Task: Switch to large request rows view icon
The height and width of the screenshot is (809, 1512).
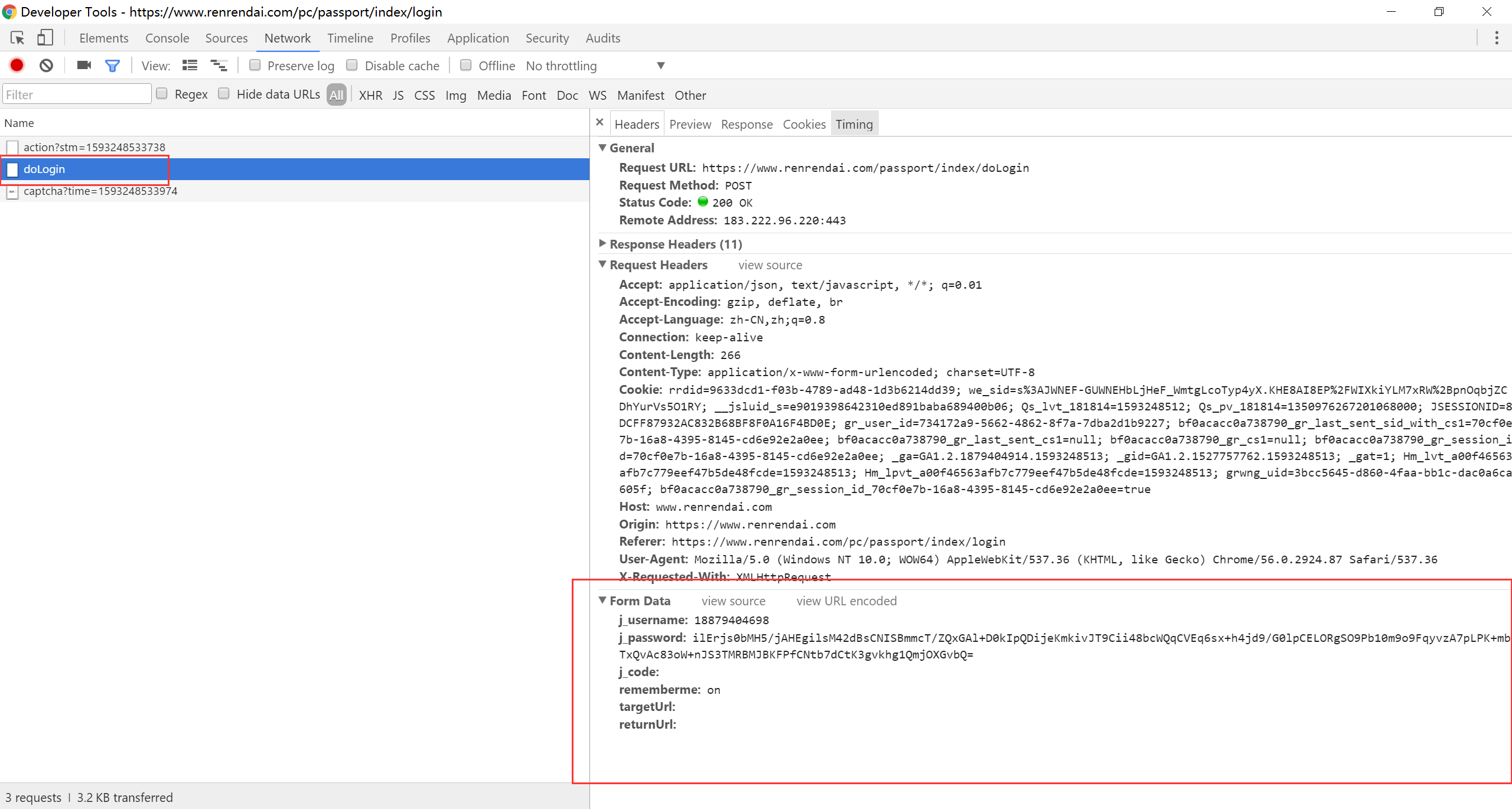Action: click(190, 66)
